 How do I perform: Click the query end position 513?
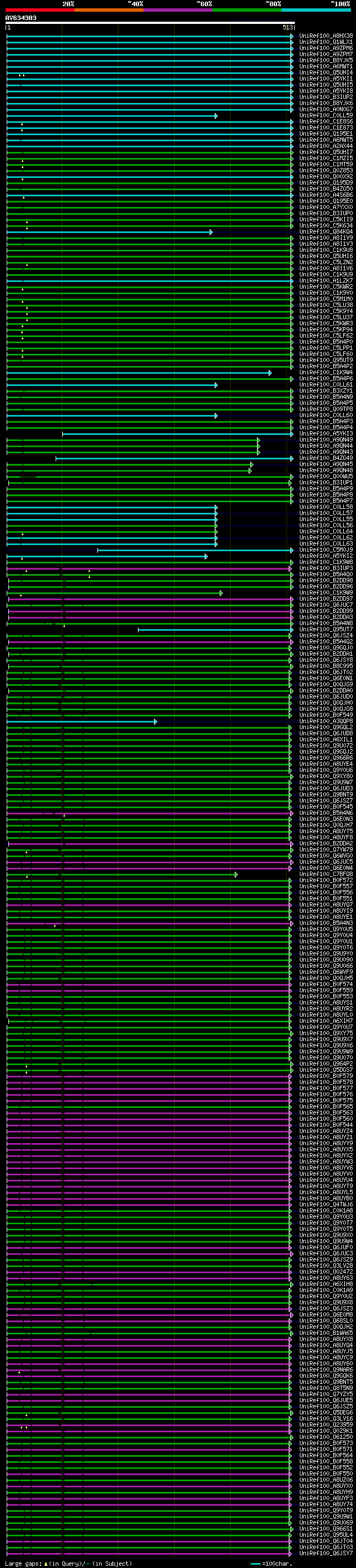288,27
